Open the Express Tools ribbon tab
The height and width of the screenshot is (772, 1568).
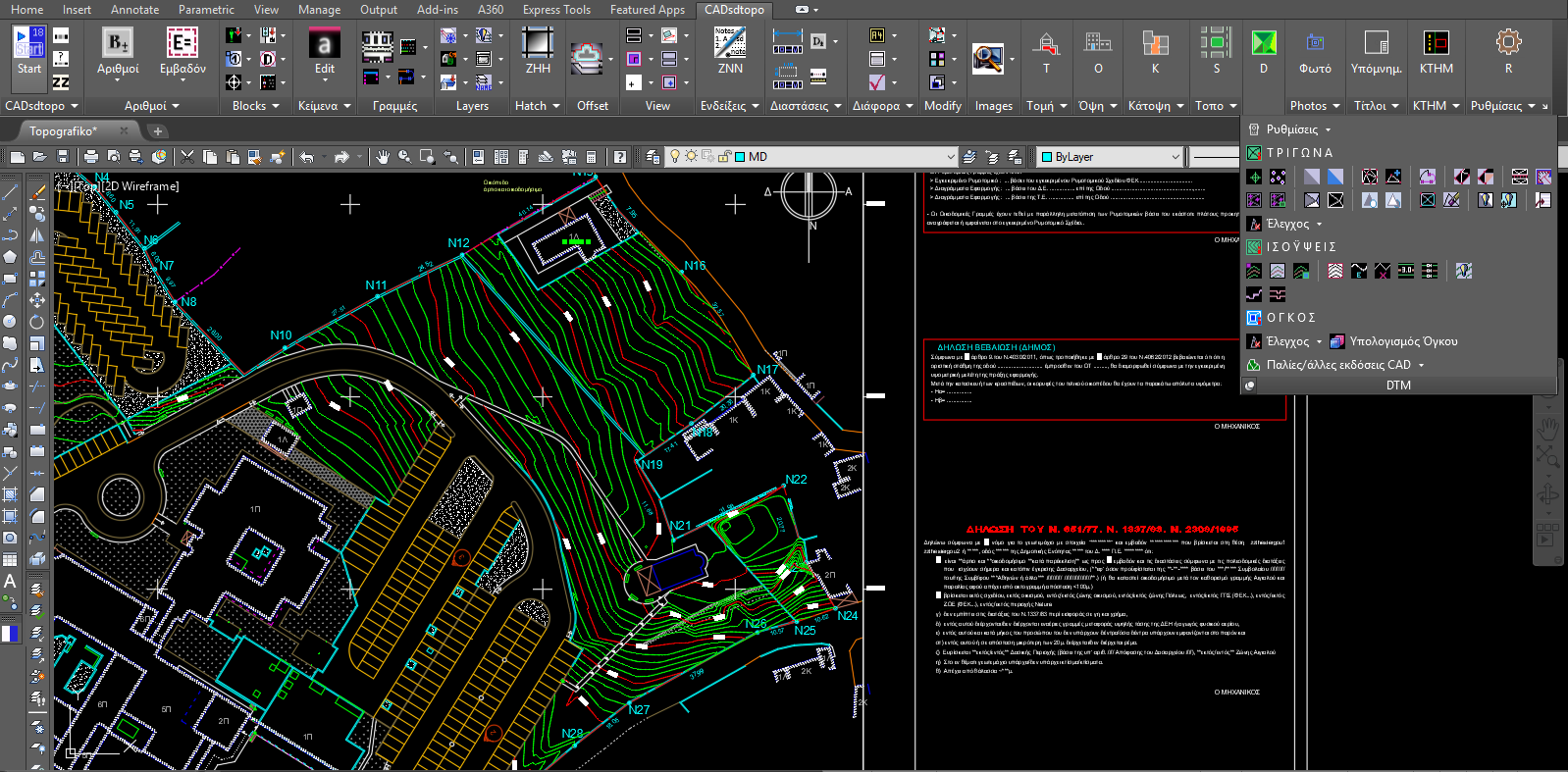coord(556,10)
